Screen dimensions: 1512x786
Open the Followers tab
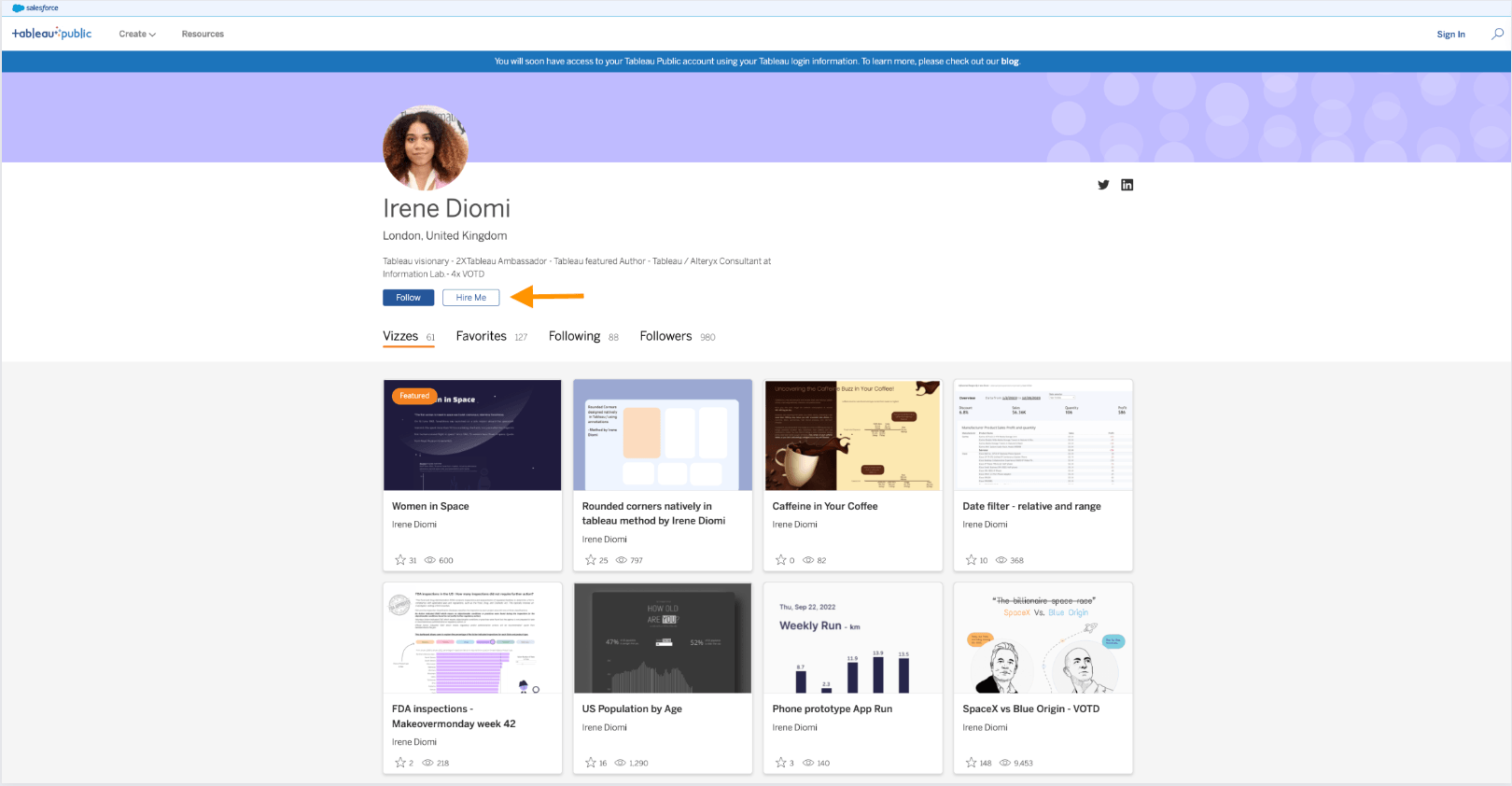click(x=678, y=337)
